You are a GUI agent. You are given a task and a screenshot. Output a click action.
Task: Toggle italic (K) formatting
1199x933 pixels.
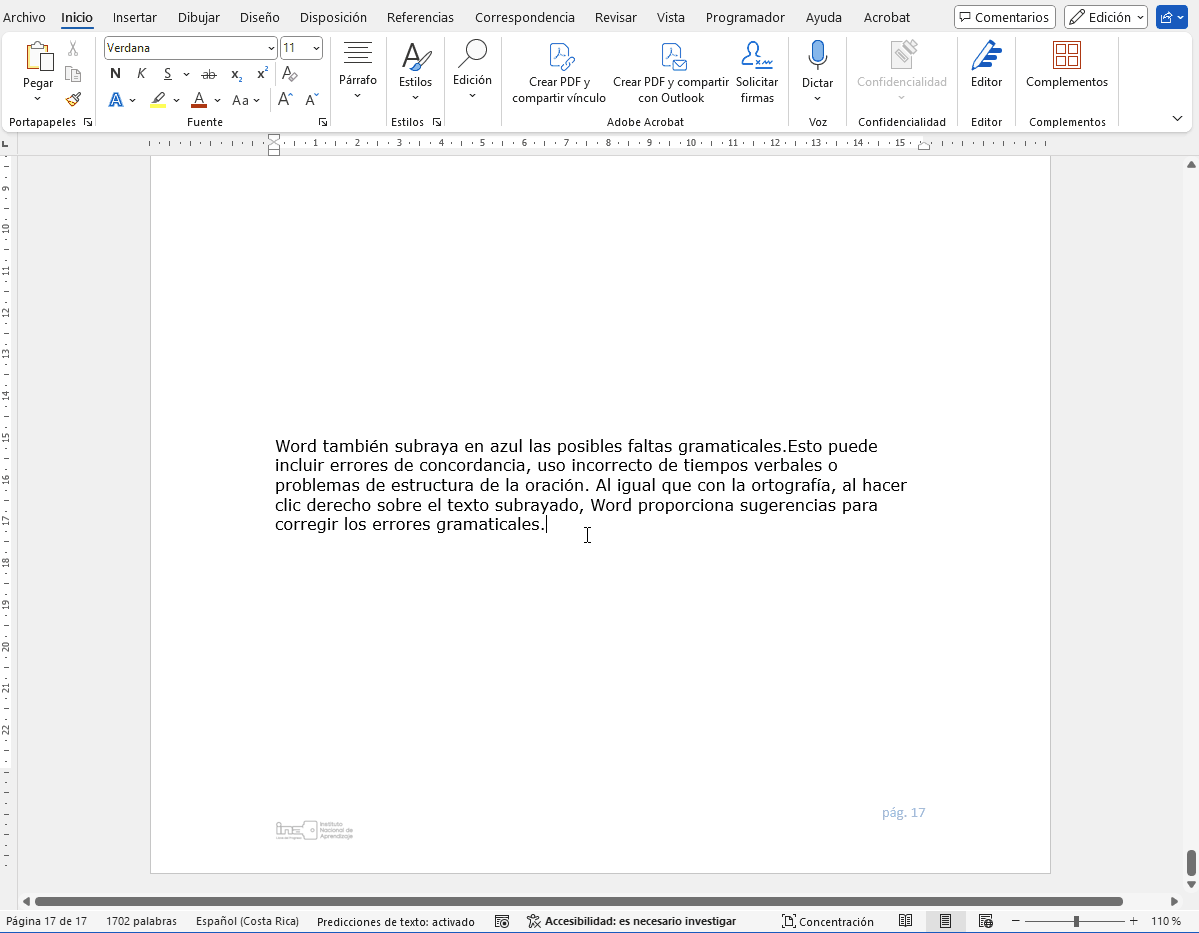[x=141, y=74]
